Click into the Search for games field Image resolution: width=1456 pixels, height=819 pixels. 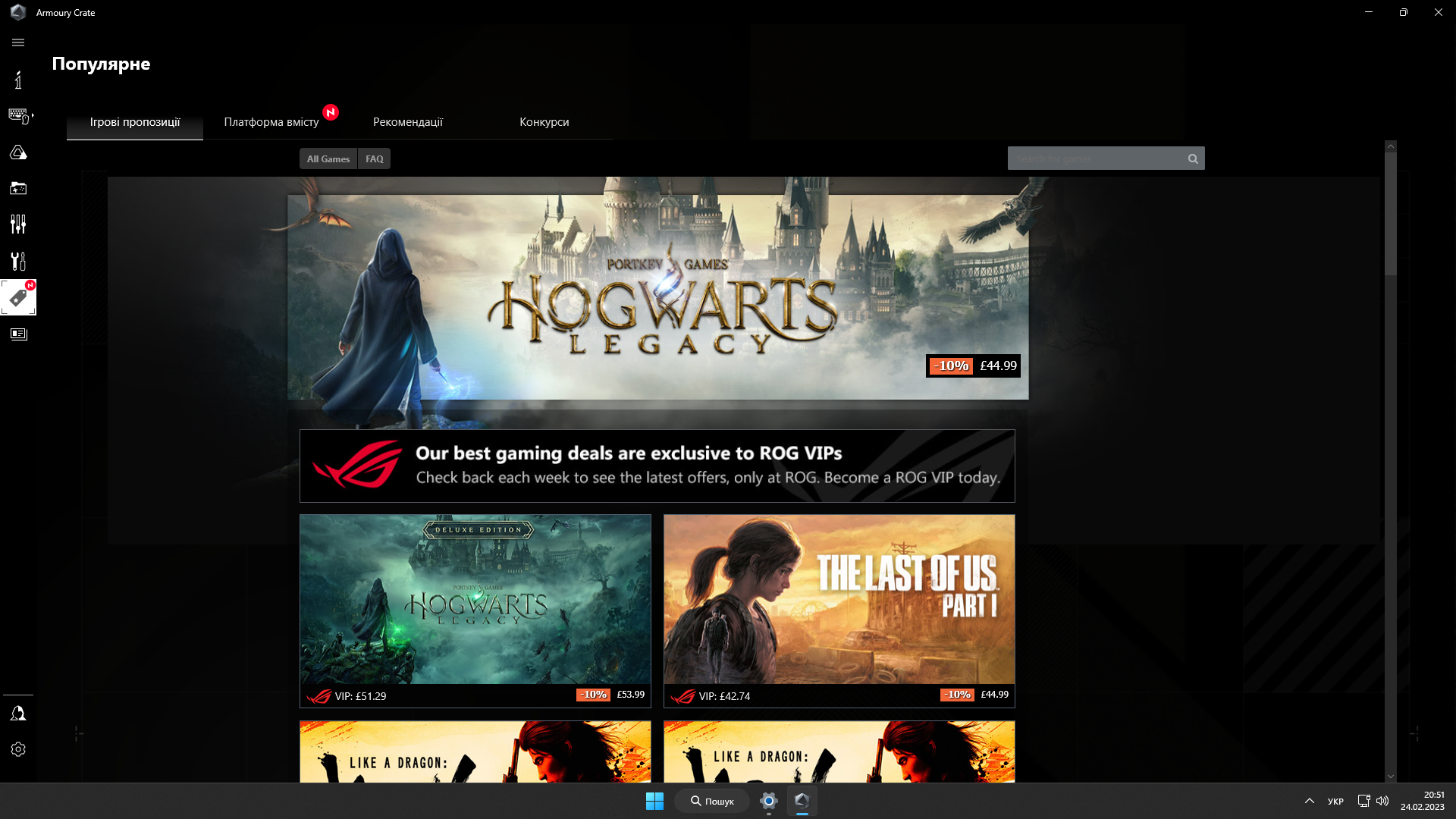point(1096,158)
